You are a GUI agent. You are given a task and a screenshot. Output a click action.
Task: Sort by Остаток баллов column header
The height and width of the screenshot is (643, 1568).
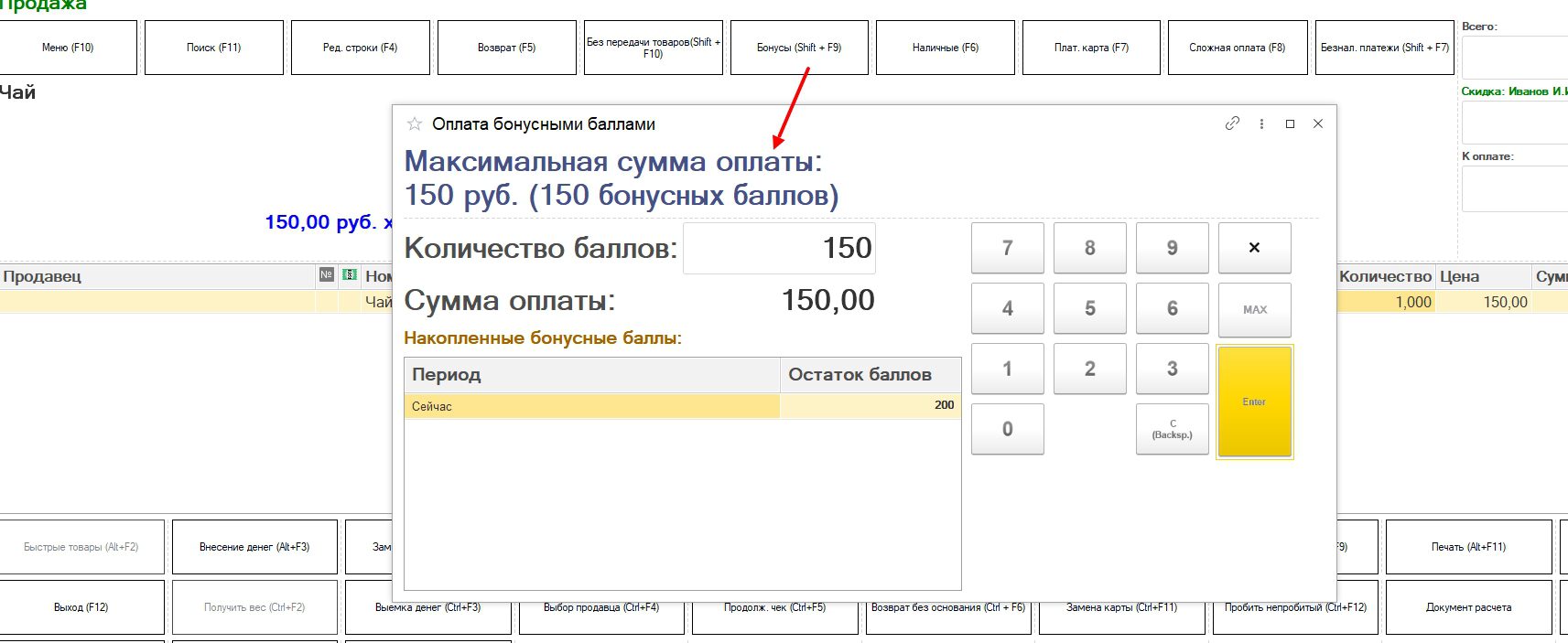click(870, 374)
